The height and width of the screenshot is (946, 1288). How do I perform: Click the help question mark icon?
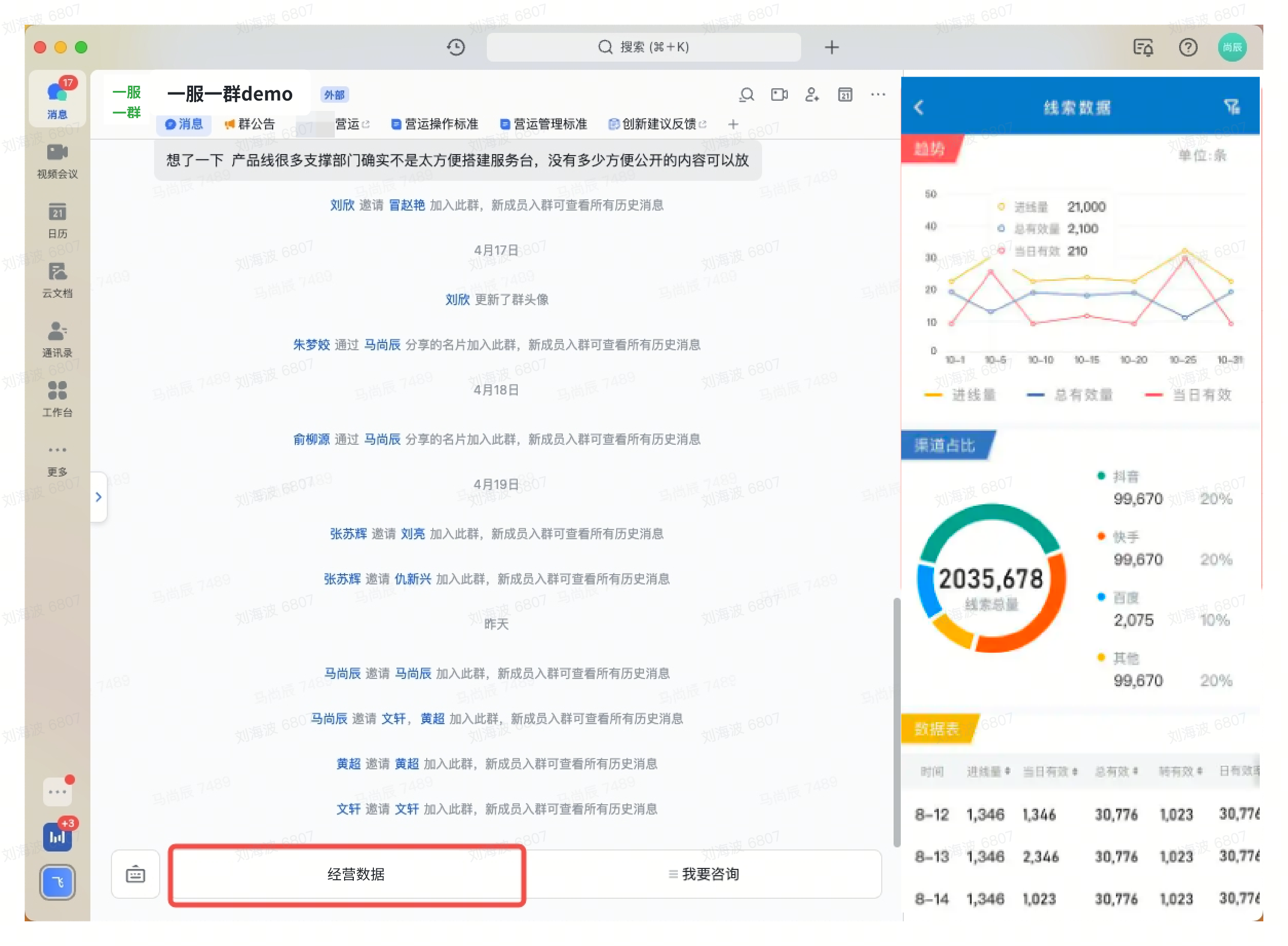(1188, 47)
